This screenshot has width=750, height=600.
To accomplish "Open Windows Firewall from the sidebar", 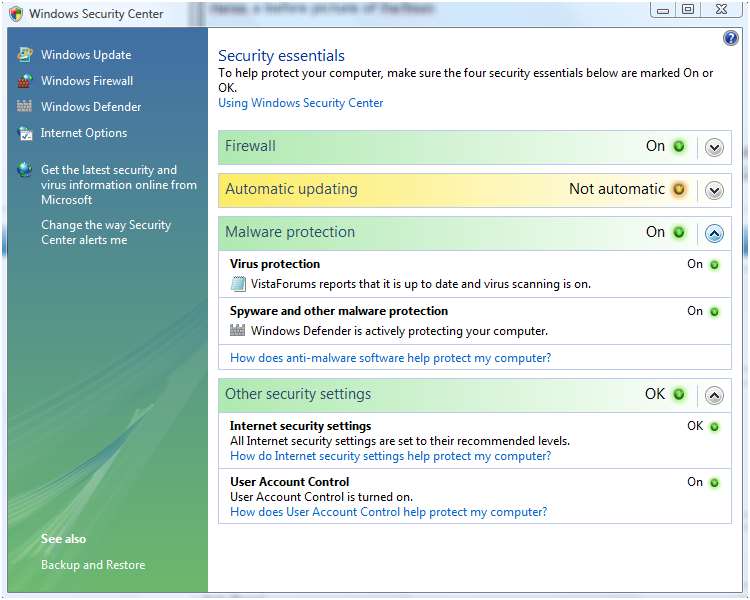I will point(87,81).
